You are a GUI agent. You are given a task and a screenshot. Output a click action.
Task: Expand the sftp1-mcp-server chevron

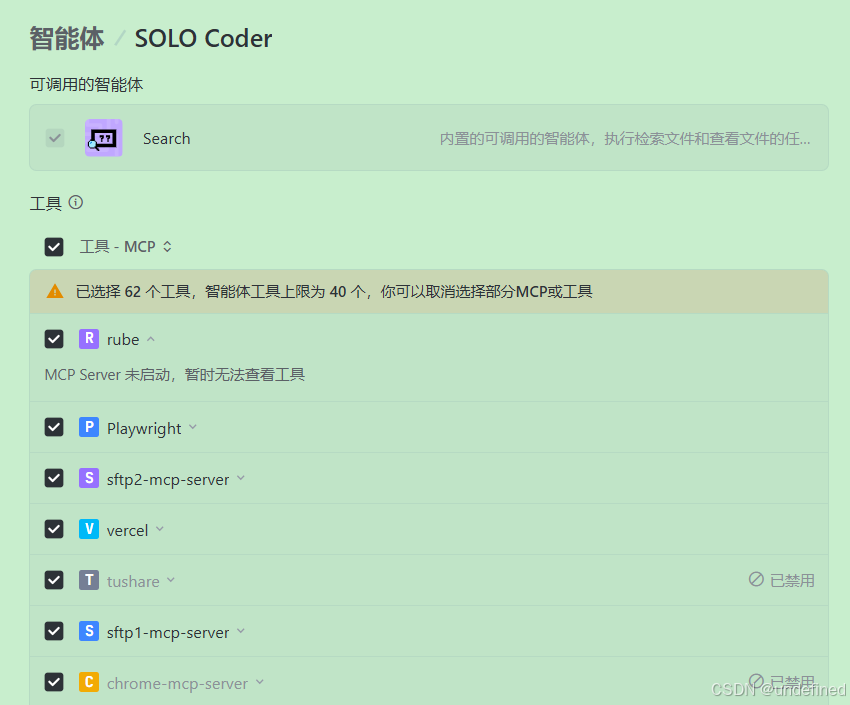coord(241,631)
